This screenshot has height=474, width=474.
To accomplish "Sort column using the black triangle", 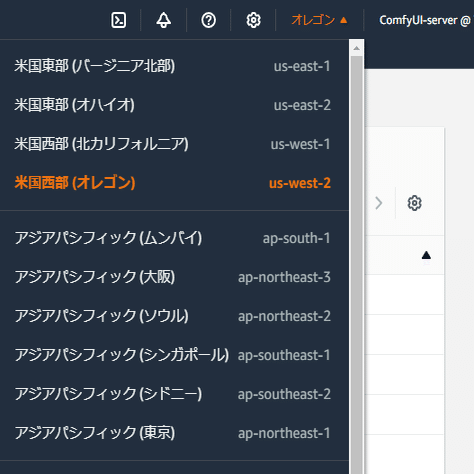I will (426, 255).
